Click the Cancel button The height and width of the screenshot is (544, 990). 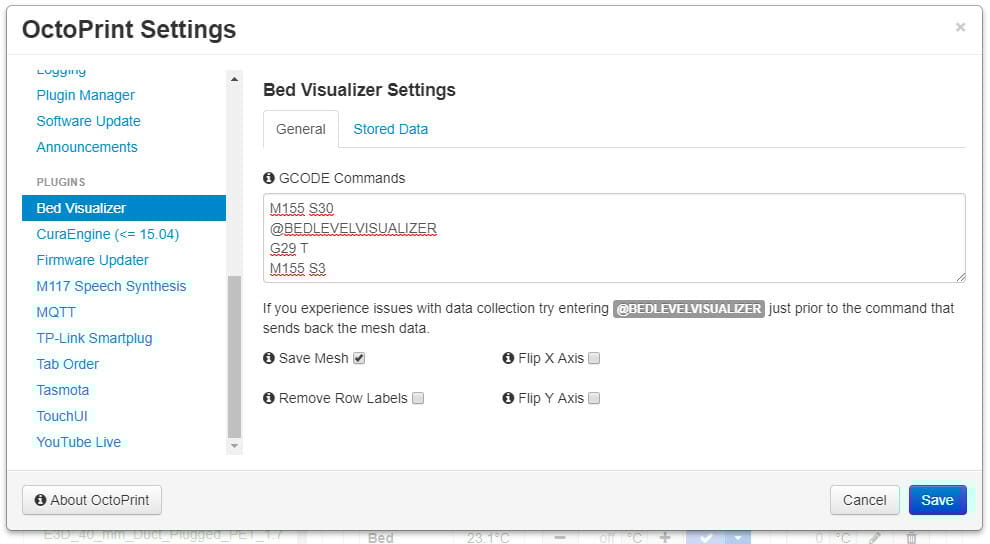click(864, 500)
